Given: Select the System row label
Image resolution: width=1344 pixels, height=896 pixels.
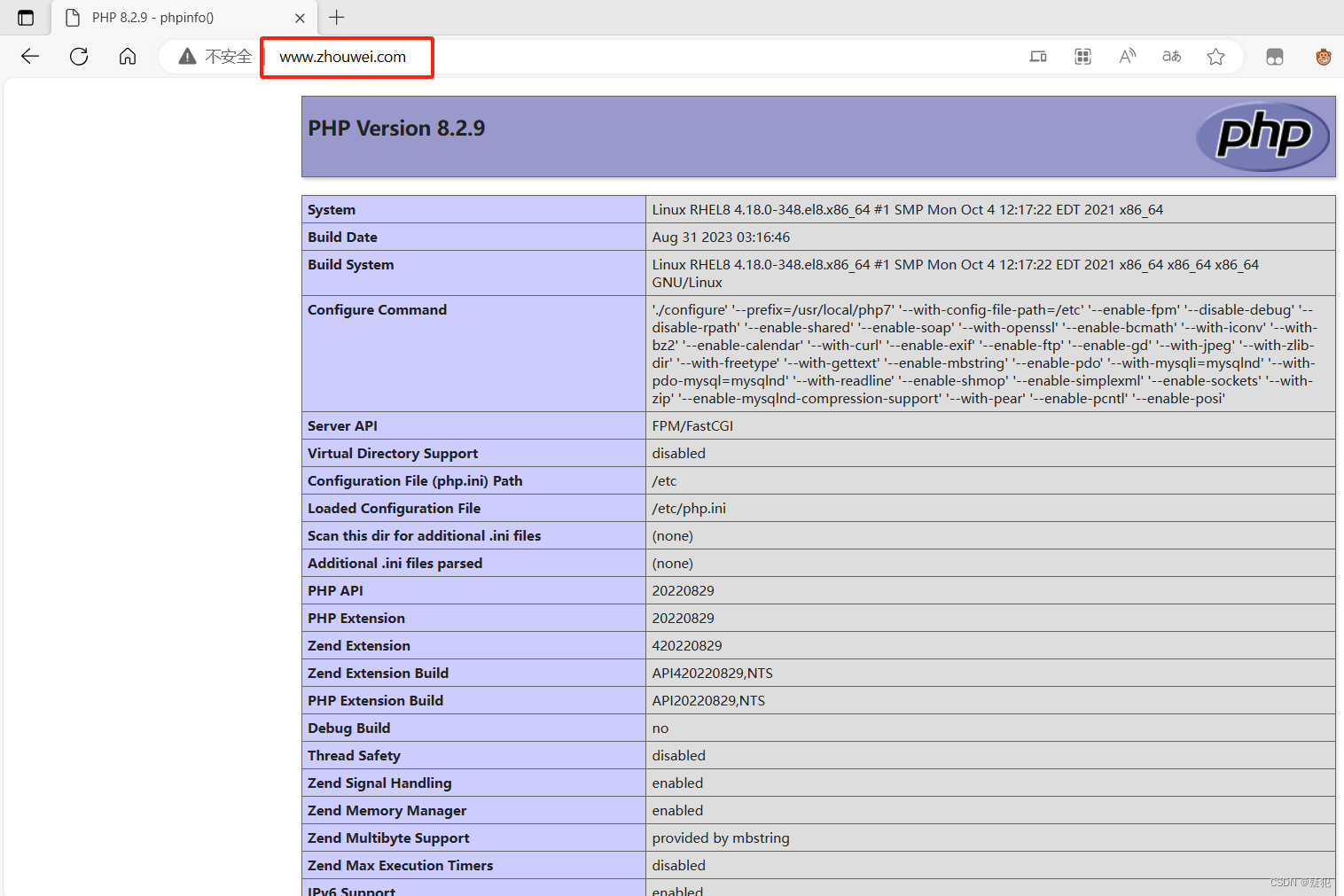Looking at the screenshot, I should pos(332,210).
